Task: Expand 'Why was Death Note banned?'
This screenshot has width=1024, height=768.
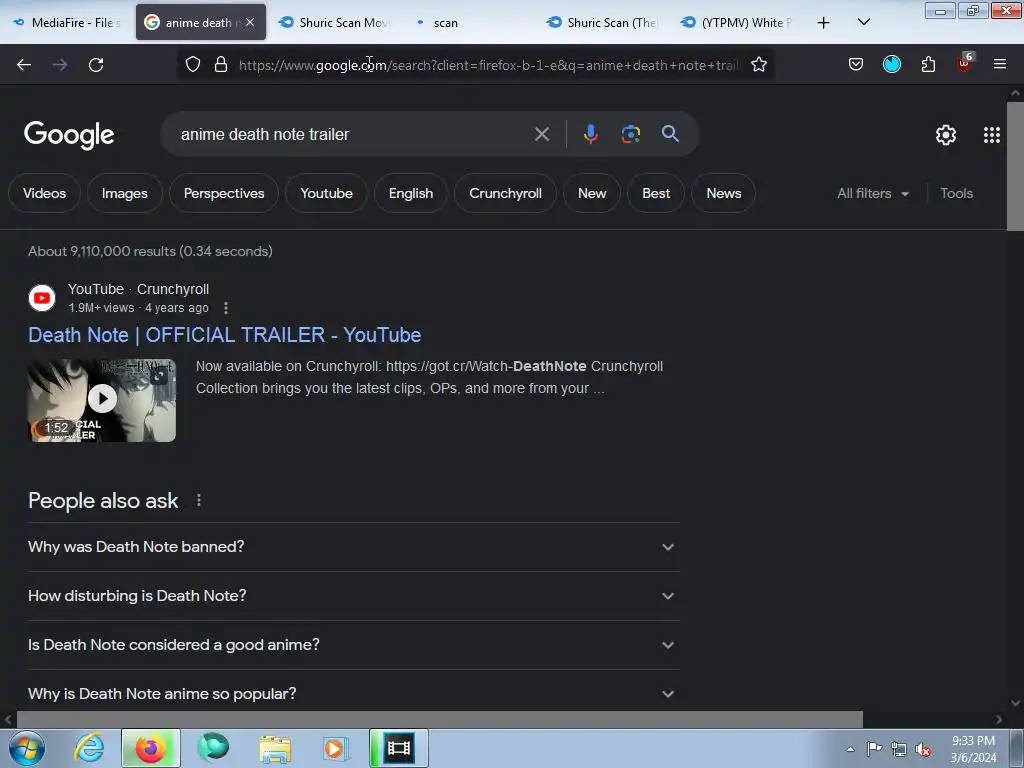Action: click(353, 547)
